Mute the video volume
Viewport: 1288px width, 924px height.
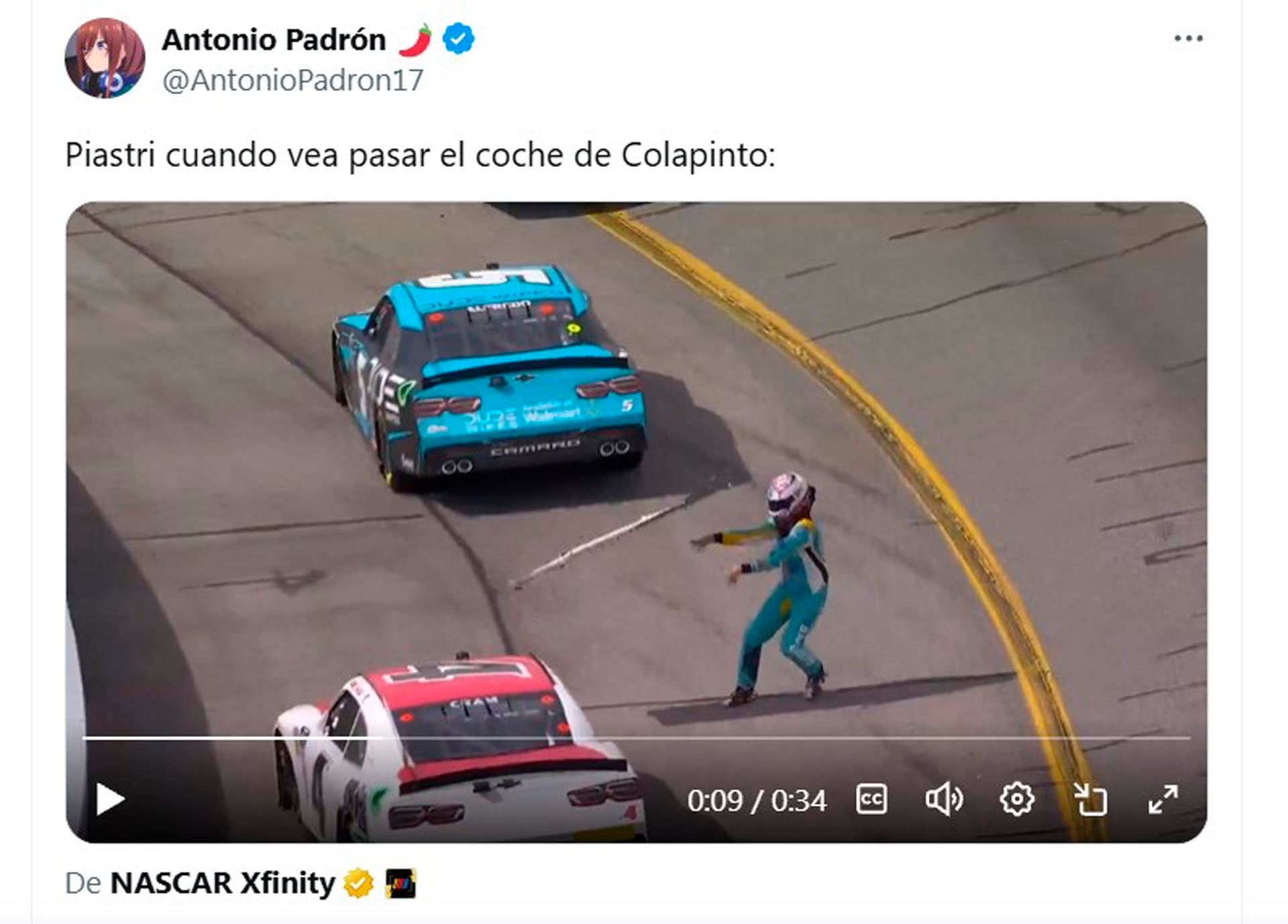pyautogui.click(x=944, y=799)
